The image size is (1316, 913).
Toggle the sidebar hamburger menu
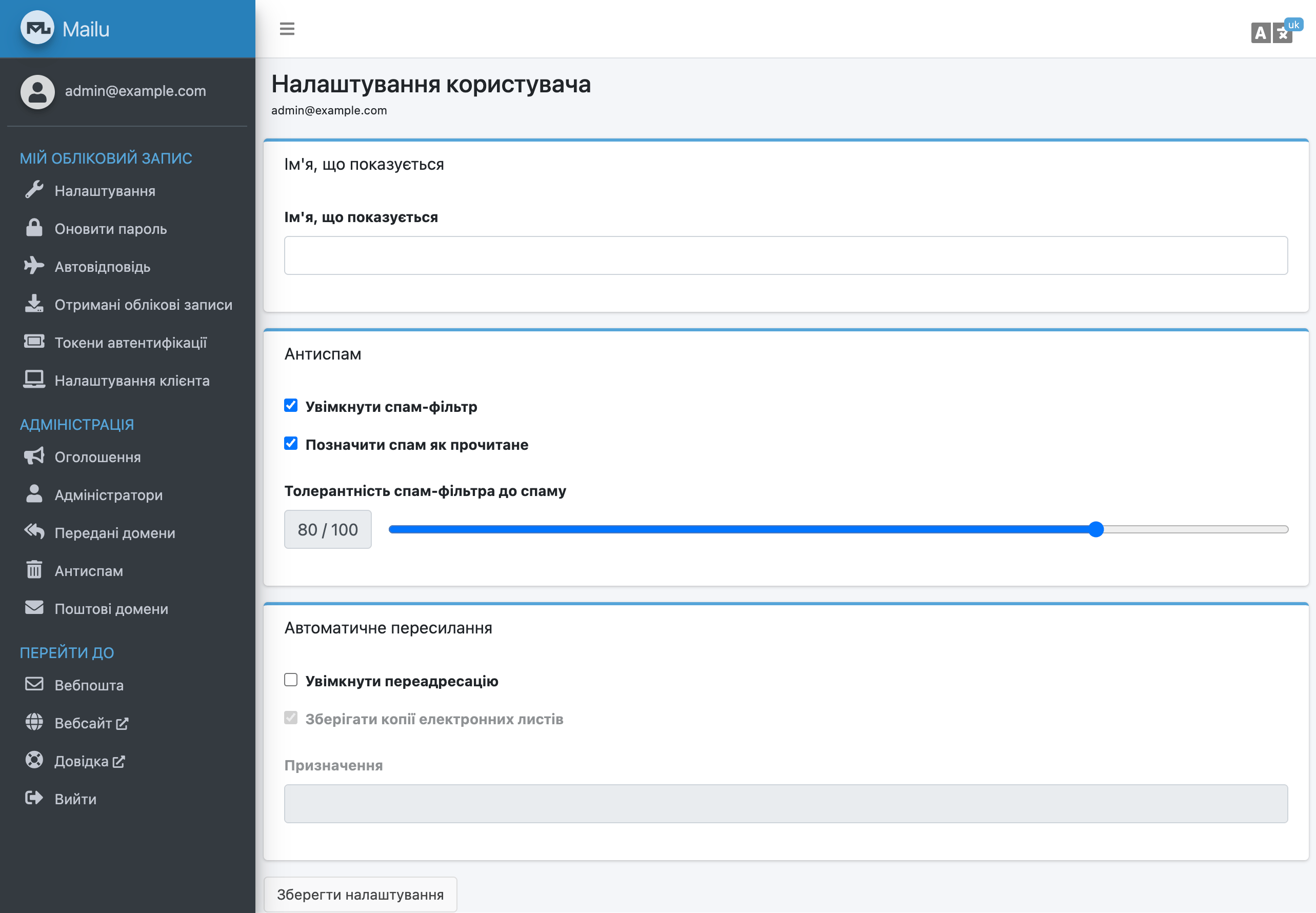coord(287,29)
